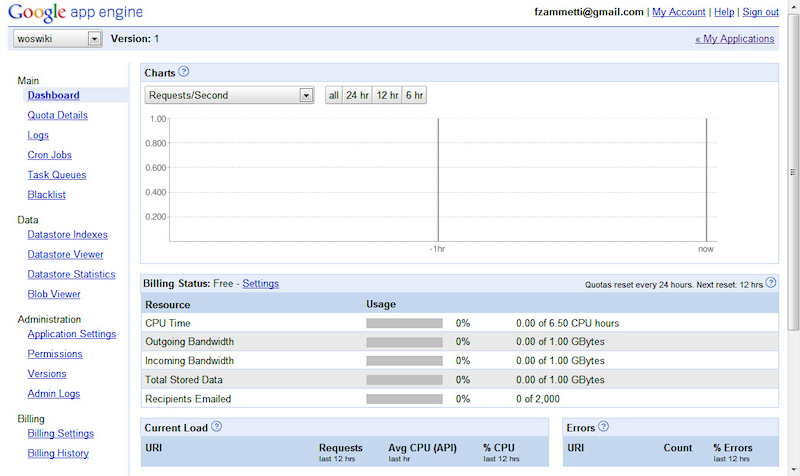Open Application Settings
This screenshot has width=800, height=476.
coord(72,334)
